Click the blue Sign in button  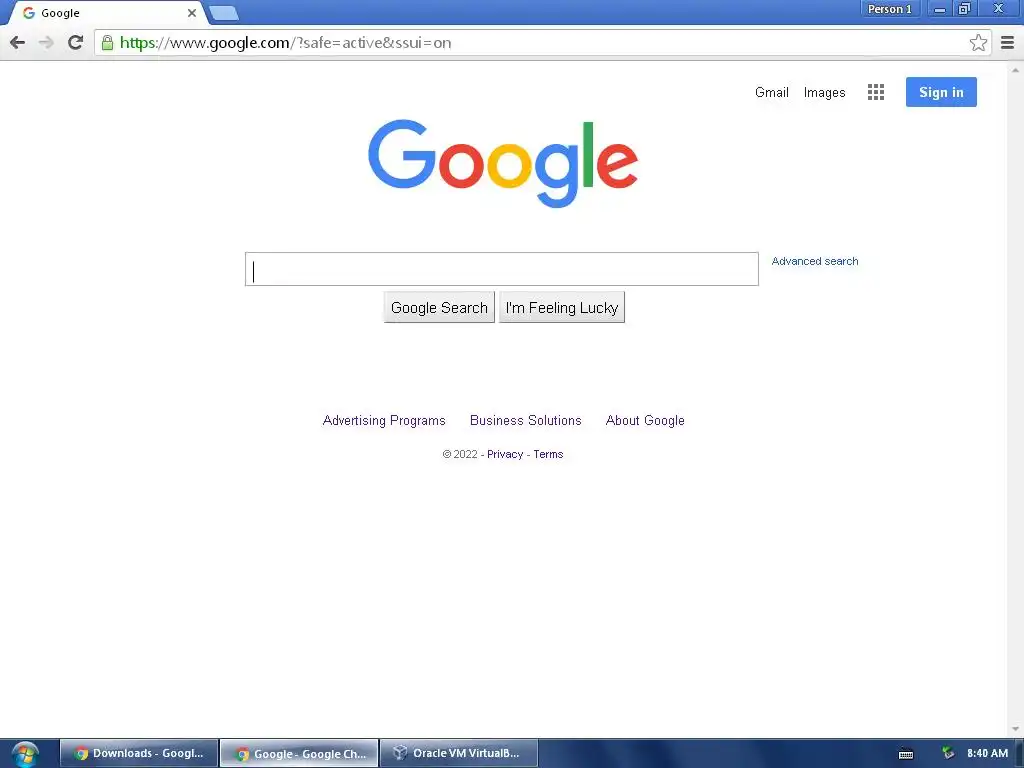941,92
